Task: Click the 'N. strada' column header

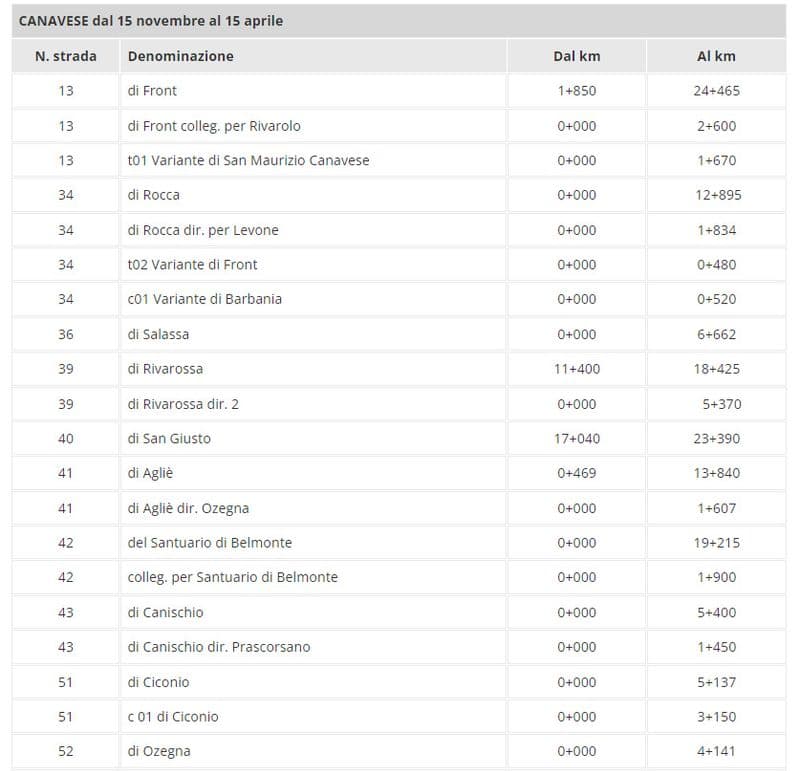Action: click(x=66, y=56)
